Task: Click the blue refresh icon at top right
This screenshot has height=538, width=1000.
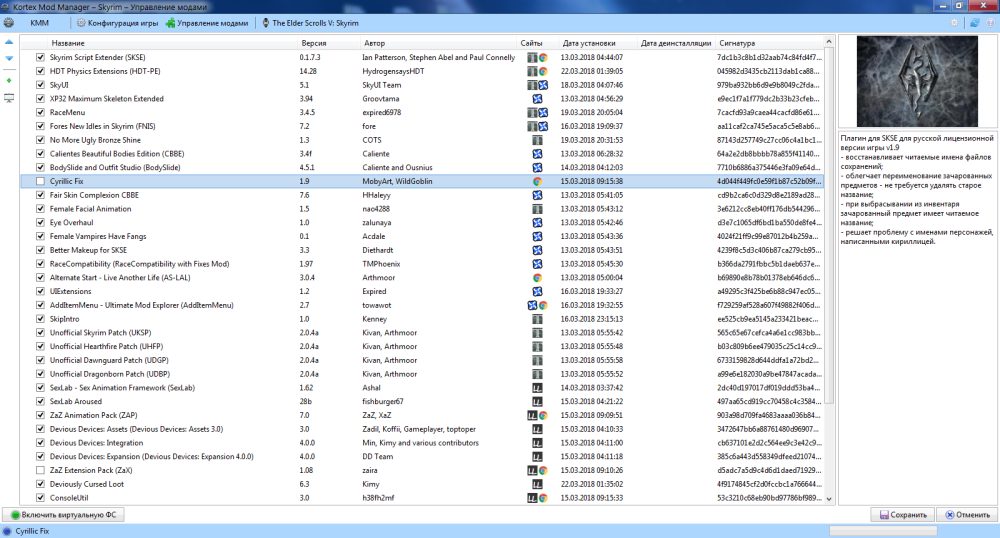Action: (974, 23)
